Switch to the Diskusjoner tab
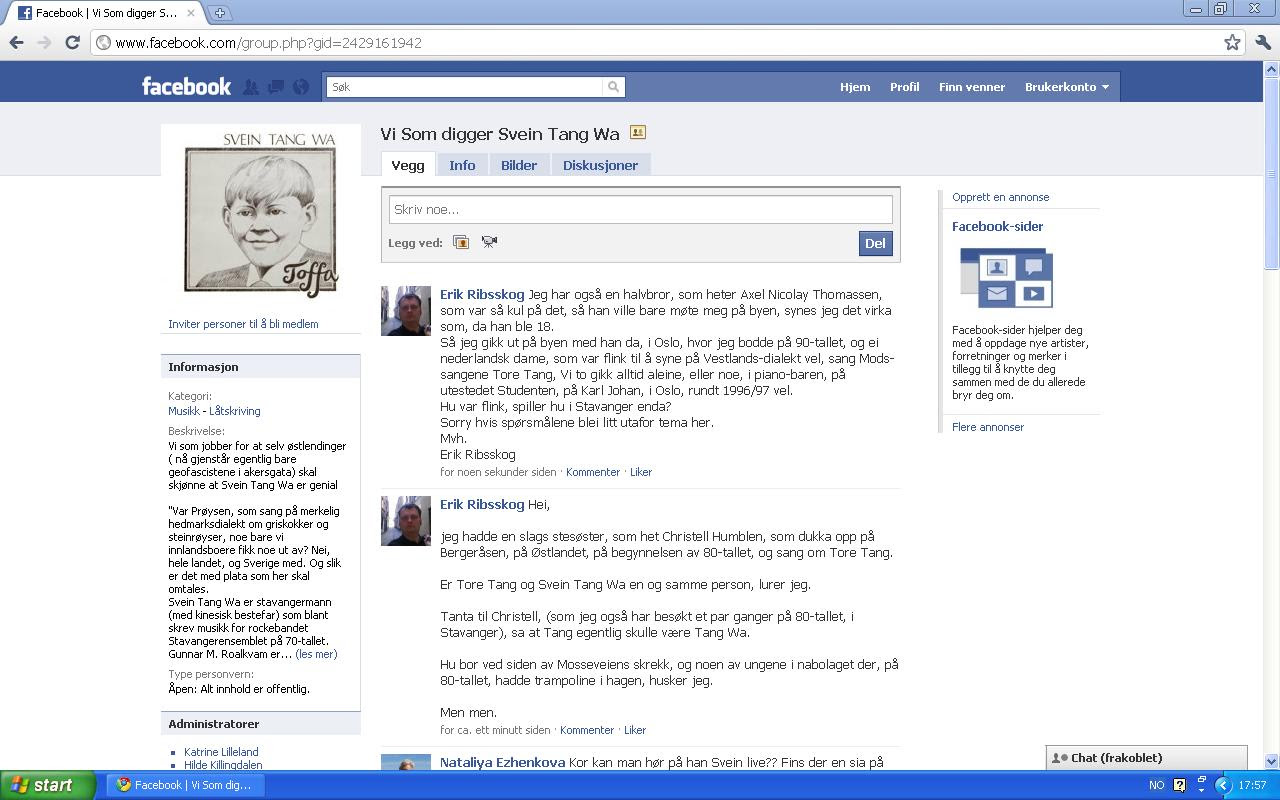This screenshot has width=1280, height=800. [600, 165]
